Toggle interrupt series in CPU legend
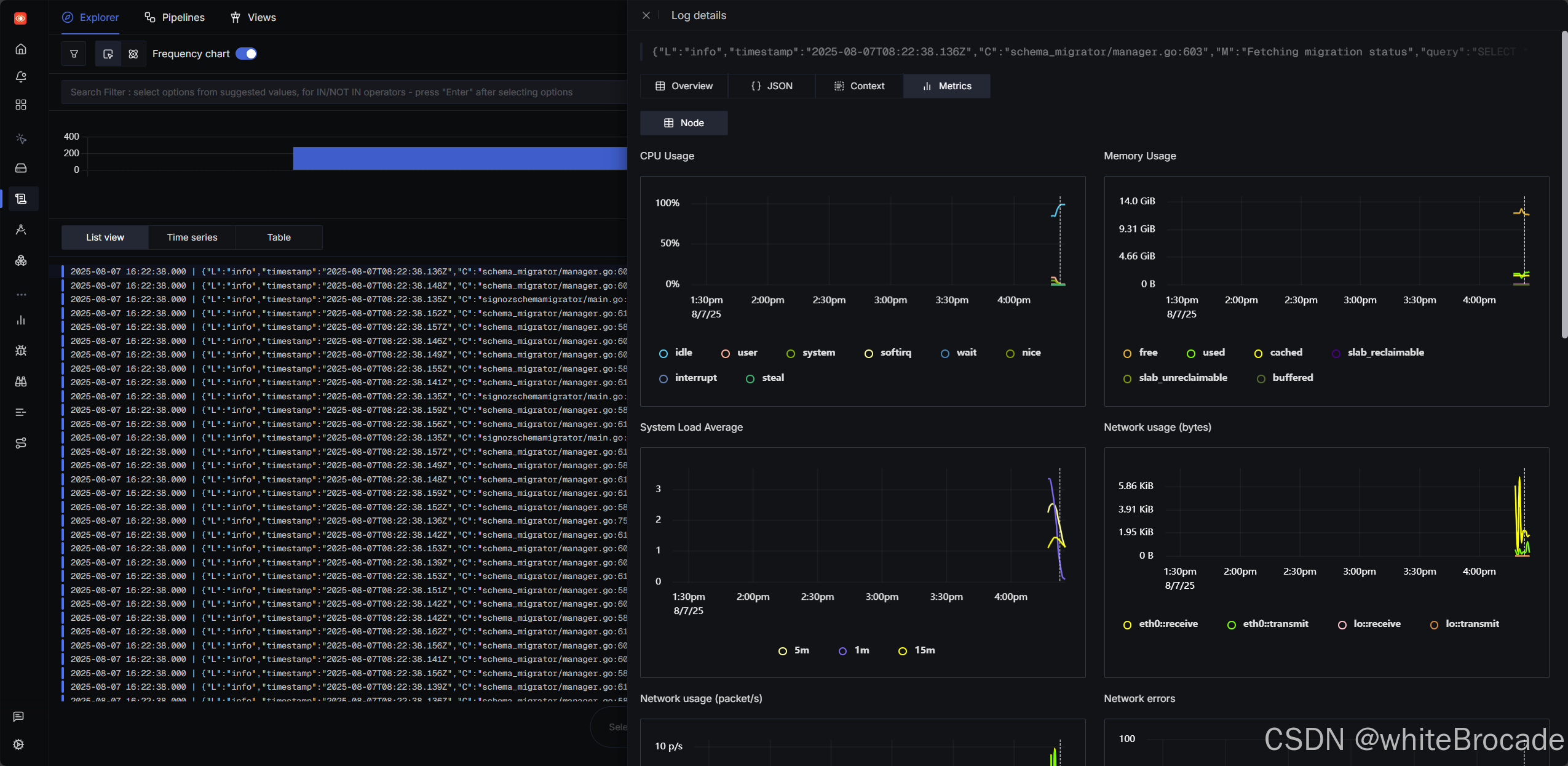 (x=688, y=378)
